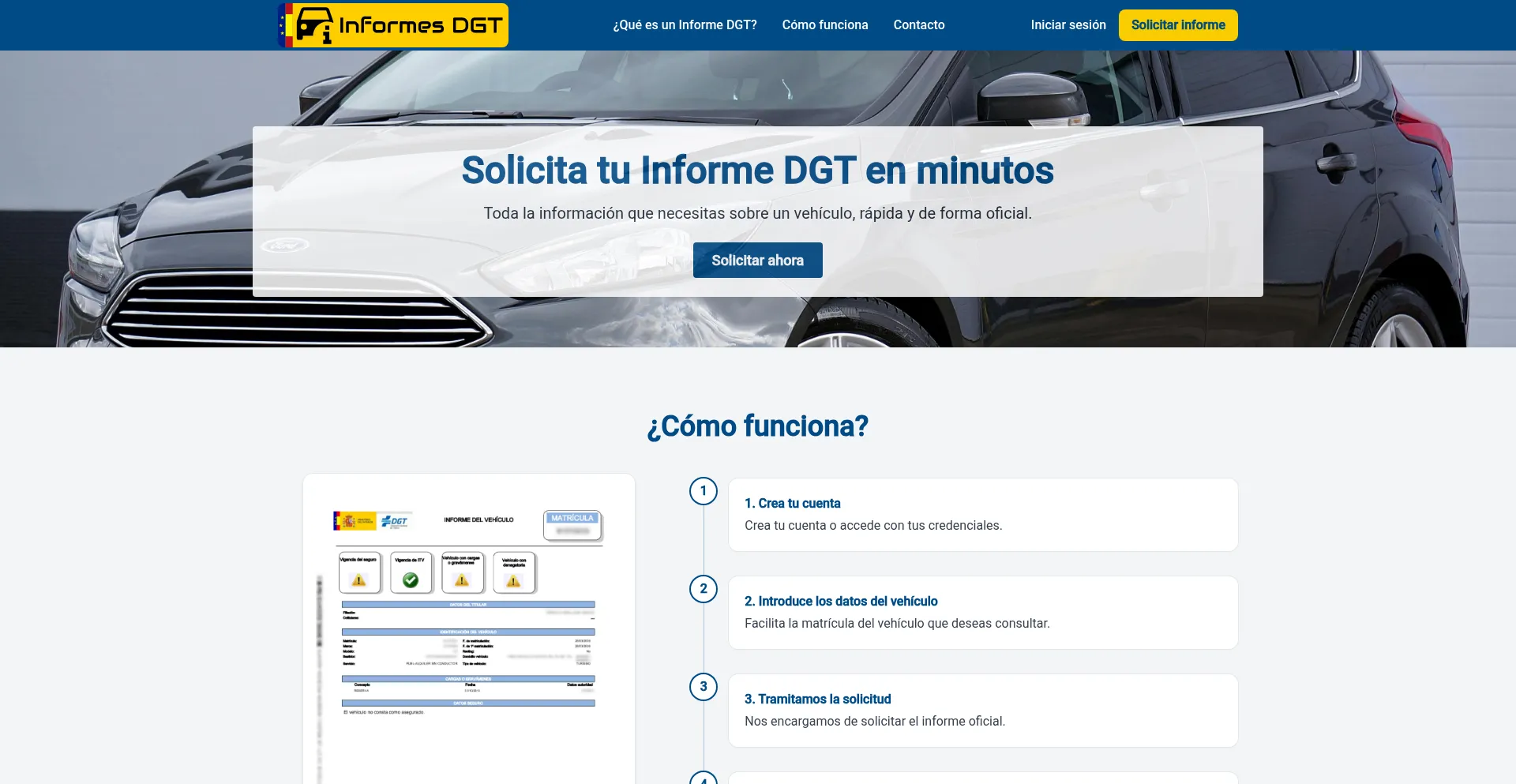Click the step 2 circle icon
The height and width of the screenshot is (784, 1516).
[x=704, y=589]
